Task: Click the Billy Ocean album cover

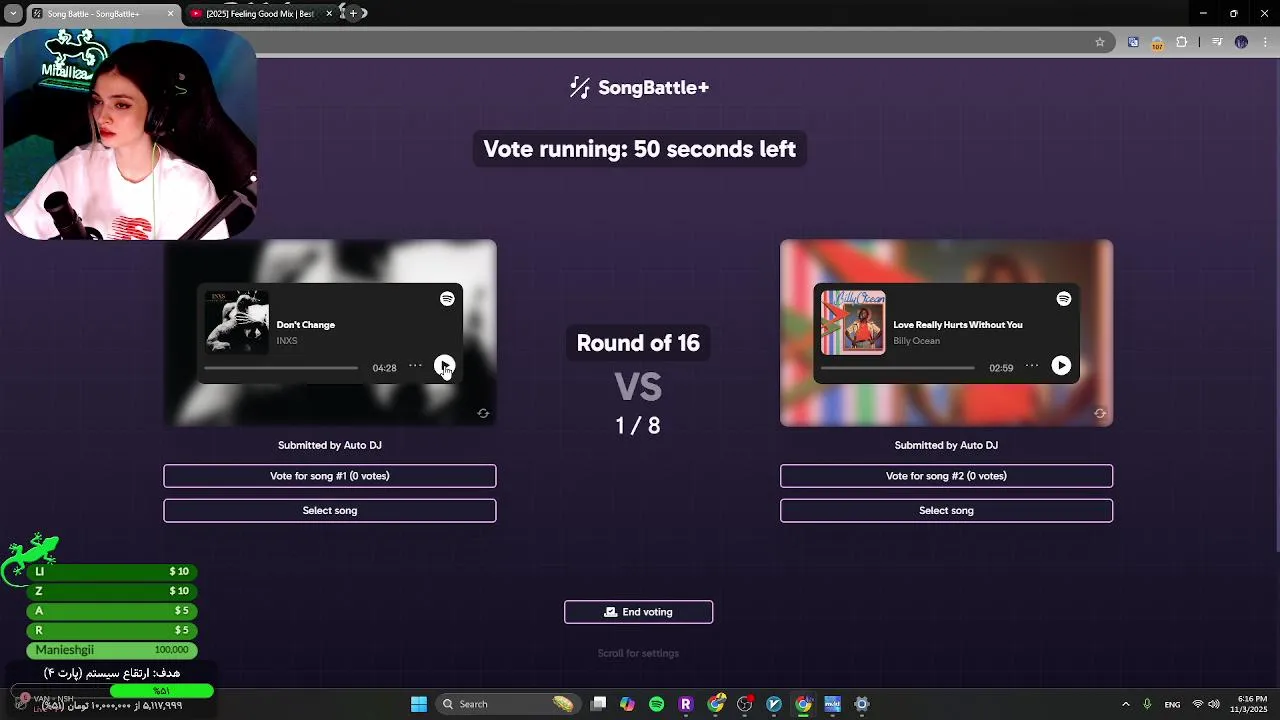Action: click(853, 322)
